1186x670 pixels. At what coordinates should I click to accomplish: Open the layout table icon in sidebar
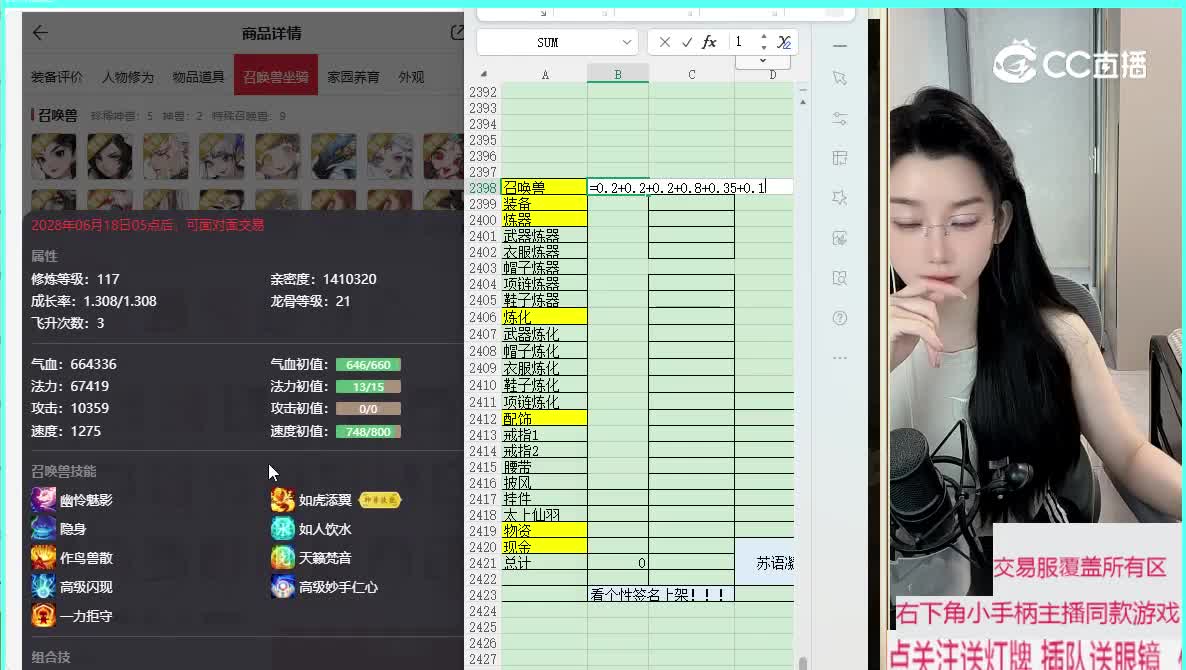pyautogui.click(x=840, y=158)
